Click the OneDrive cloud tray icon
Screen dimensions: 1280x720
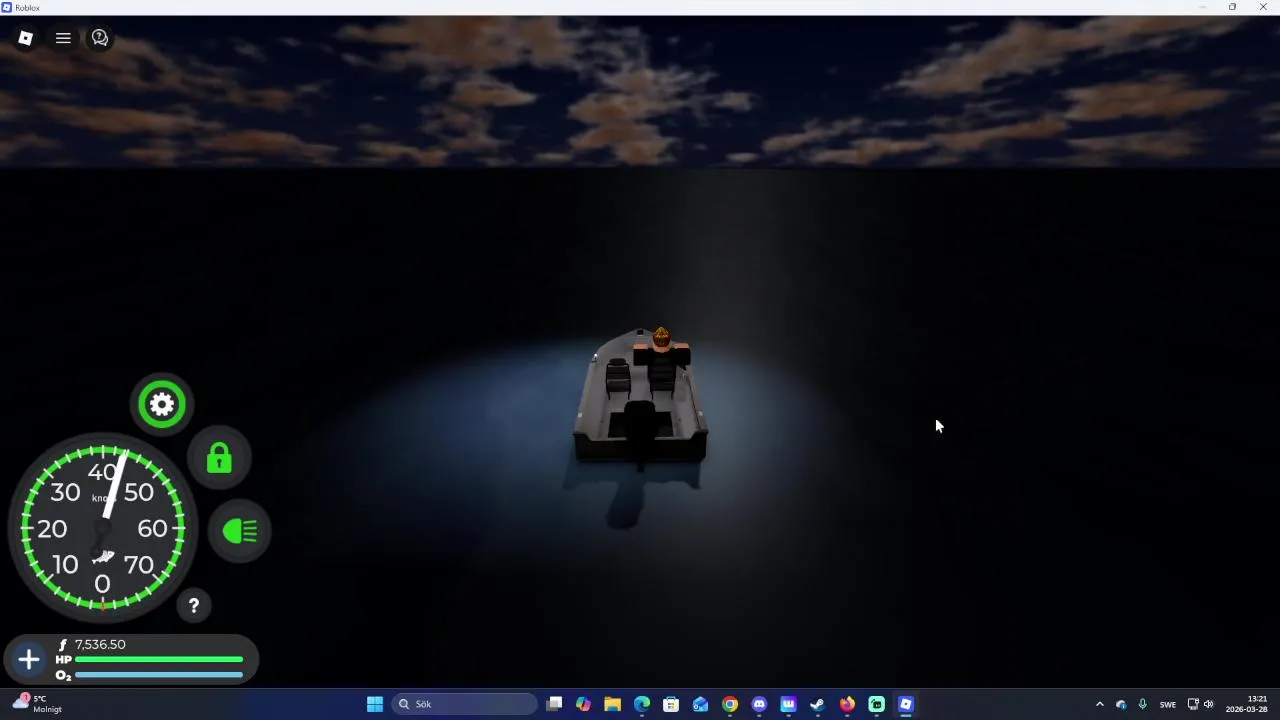tap(1121, 704)
